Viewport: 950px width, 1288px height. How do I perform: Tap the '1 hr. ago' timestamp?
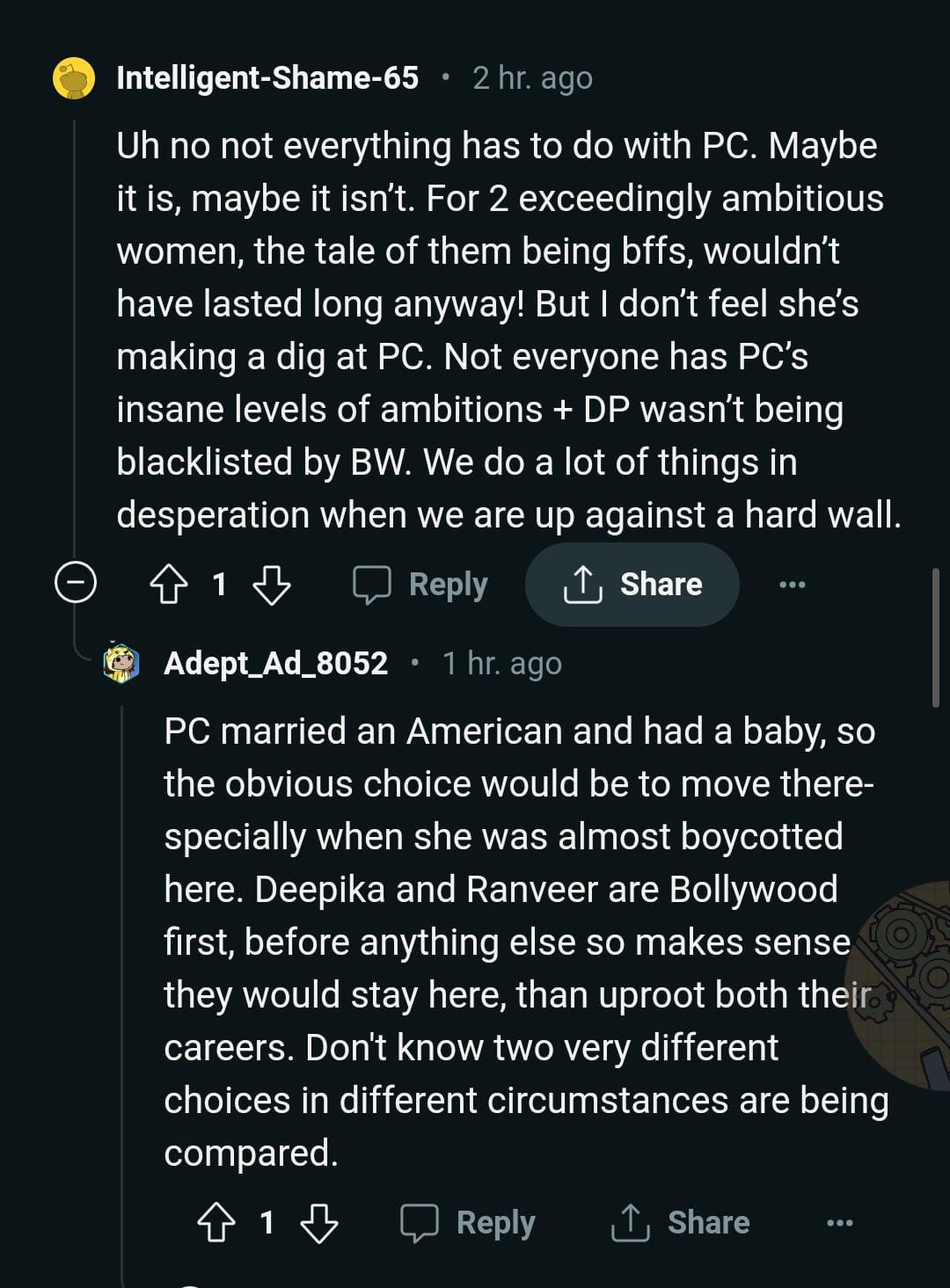point(501,664)
